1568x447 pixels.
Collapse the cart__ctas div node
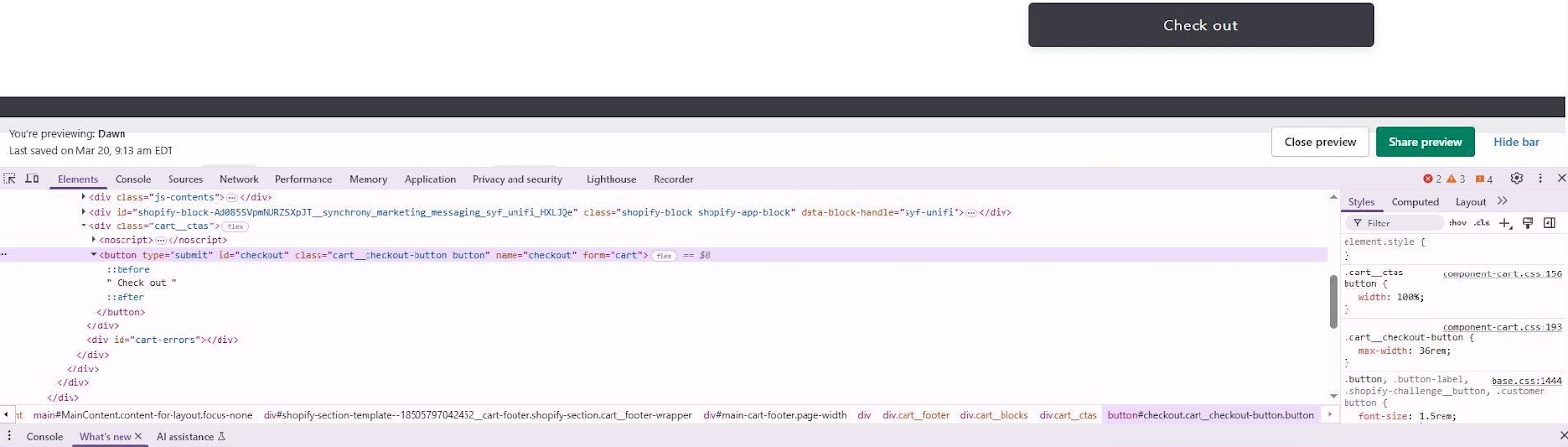[x=84, y=225]
